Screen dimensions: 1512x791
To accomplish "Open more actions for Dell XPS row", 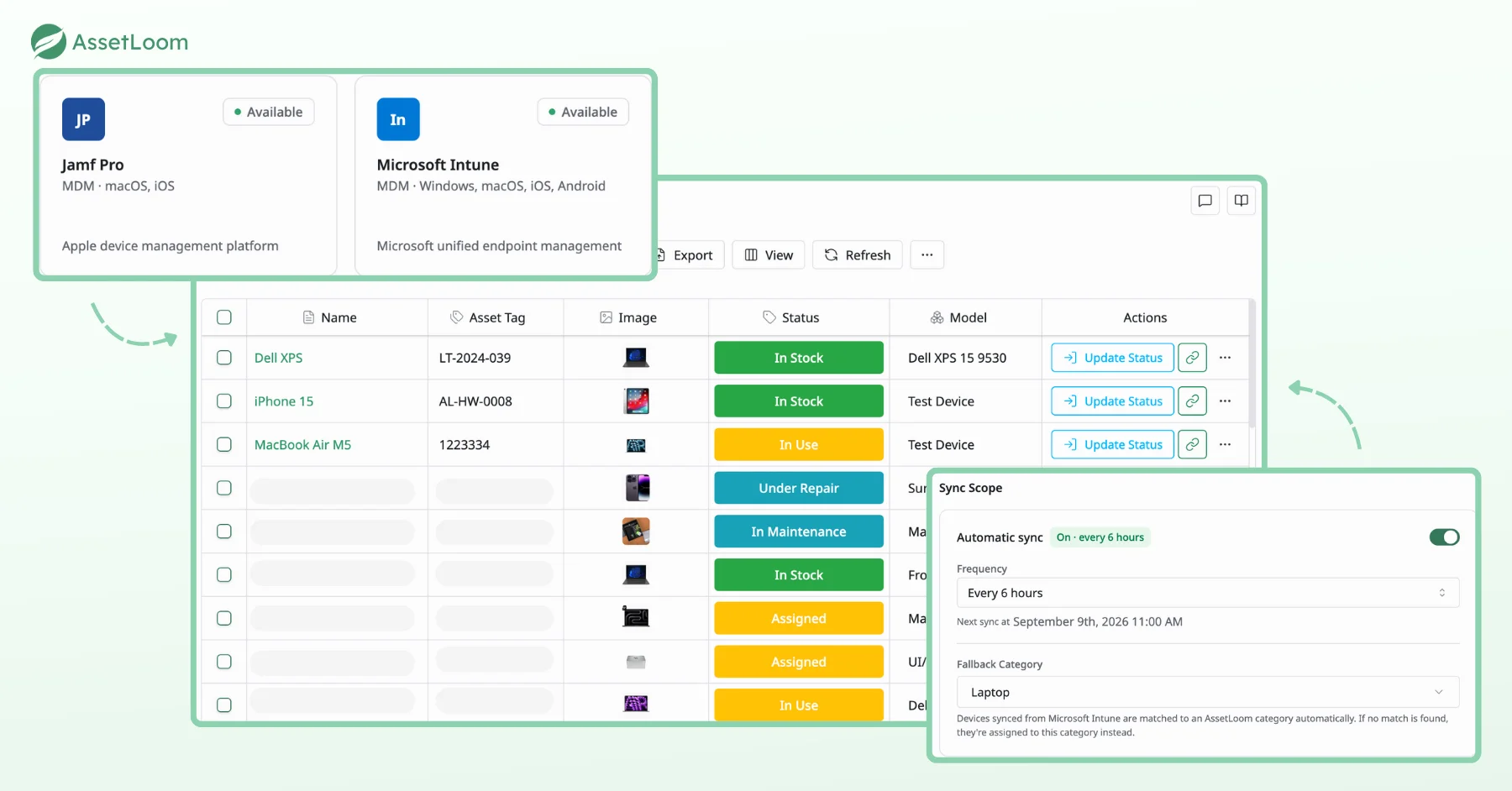I will [1226, 358].
